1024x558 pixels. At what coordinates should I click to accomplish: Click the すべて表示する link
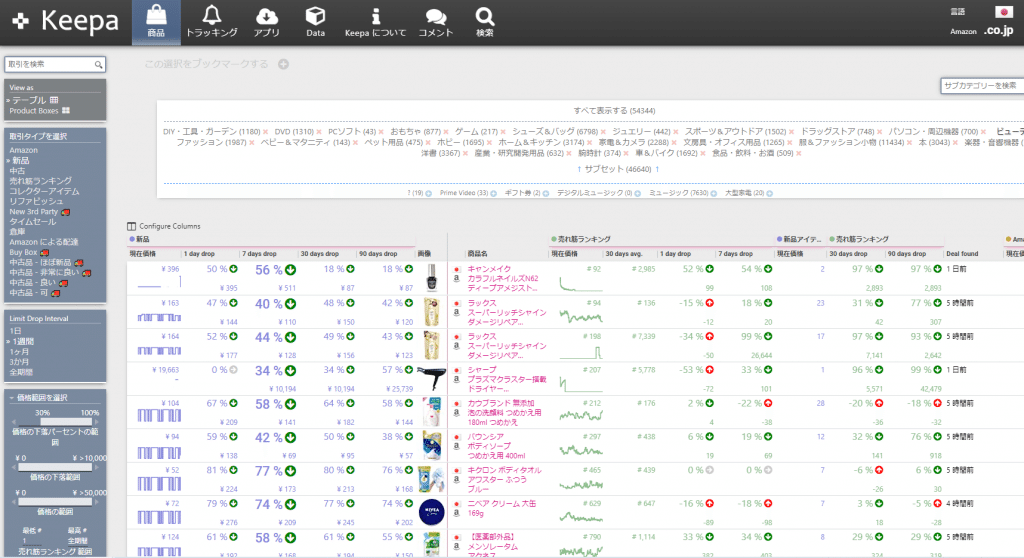(600, 110)
